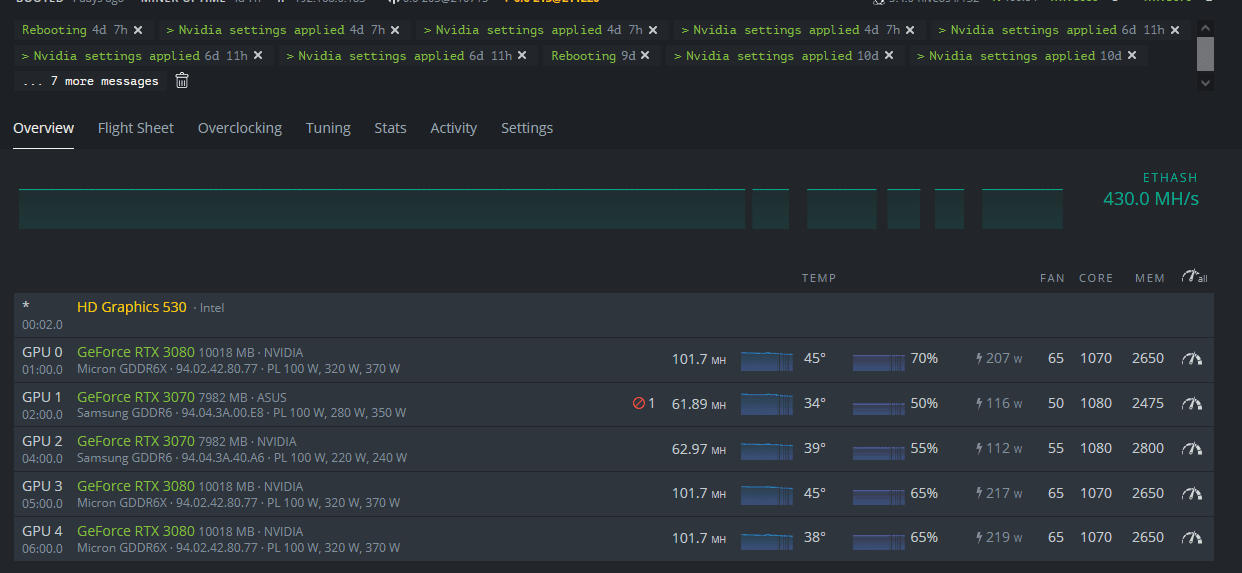Click the GPU 1 bus ID 02:00.0
The height and width of the screenshot is (573, 1242).
pos(42,414)
